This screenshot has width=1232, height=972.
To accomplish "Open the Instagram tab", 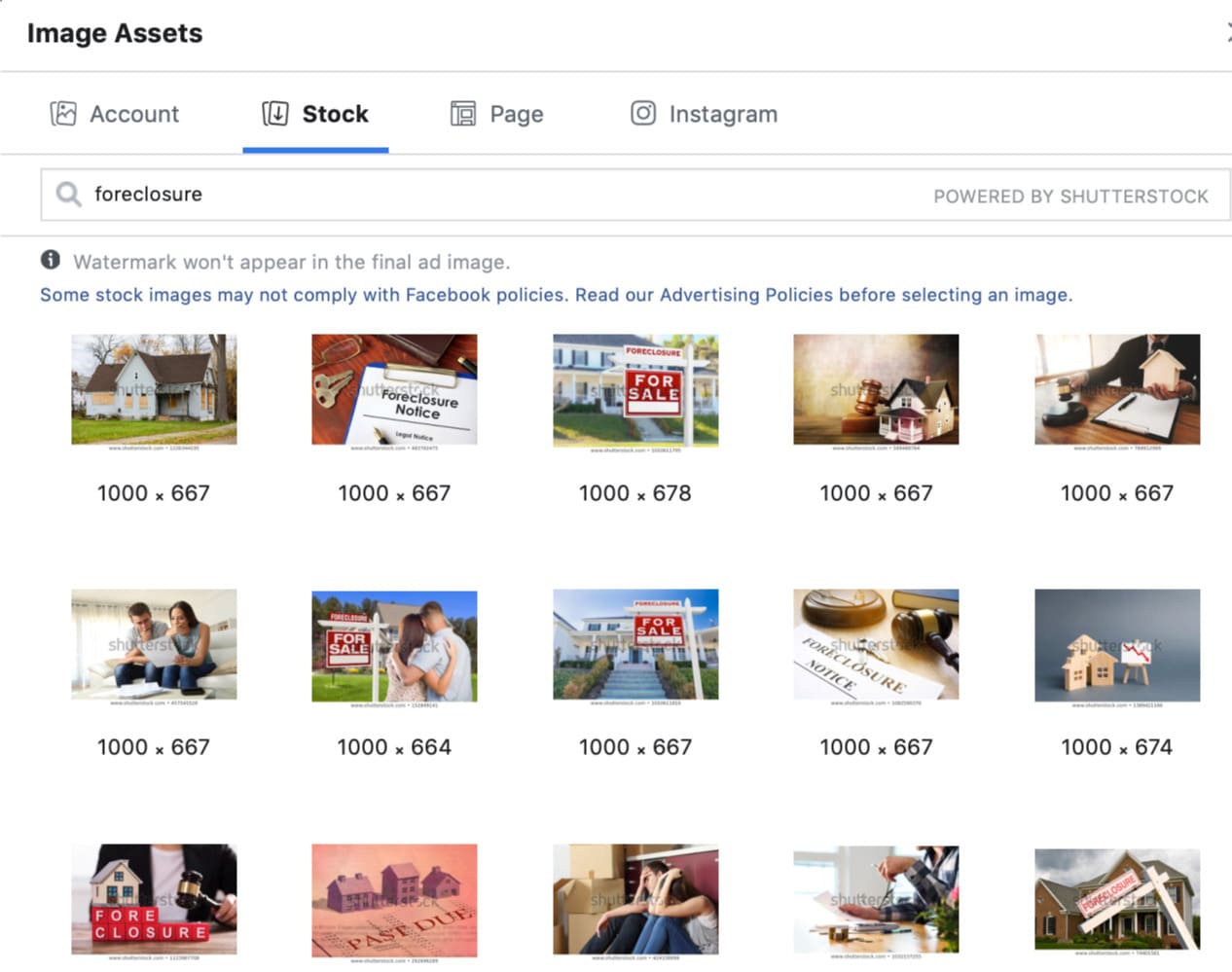I will tap(723, 113).
